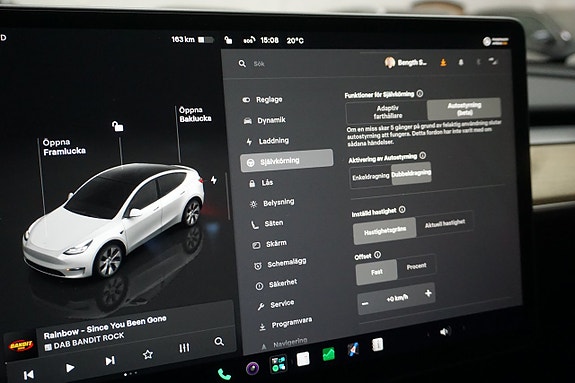Screen dimensions: 575x383
Task: Tap the white Tesla car model
Action: pyautogui.click(x=114, y=220)
